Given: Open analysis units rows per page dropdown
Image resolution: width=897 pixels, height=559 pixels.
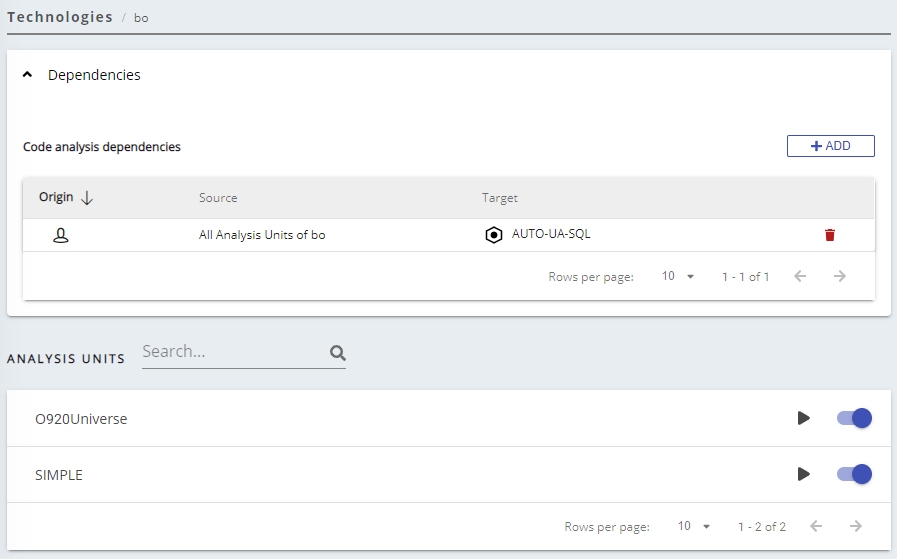Looking at the screenshot, I should coord(693,526).
